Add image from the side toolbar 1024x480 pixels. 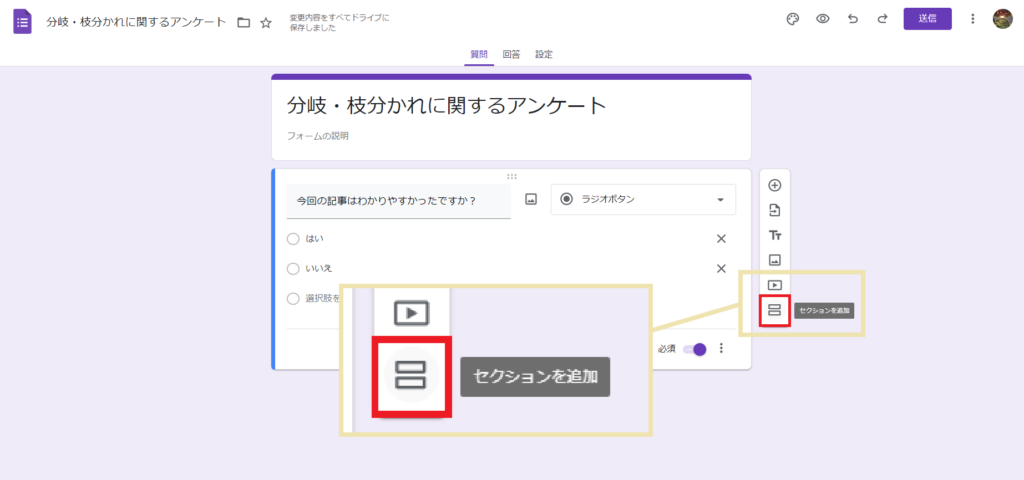click(x=775, y=260)
